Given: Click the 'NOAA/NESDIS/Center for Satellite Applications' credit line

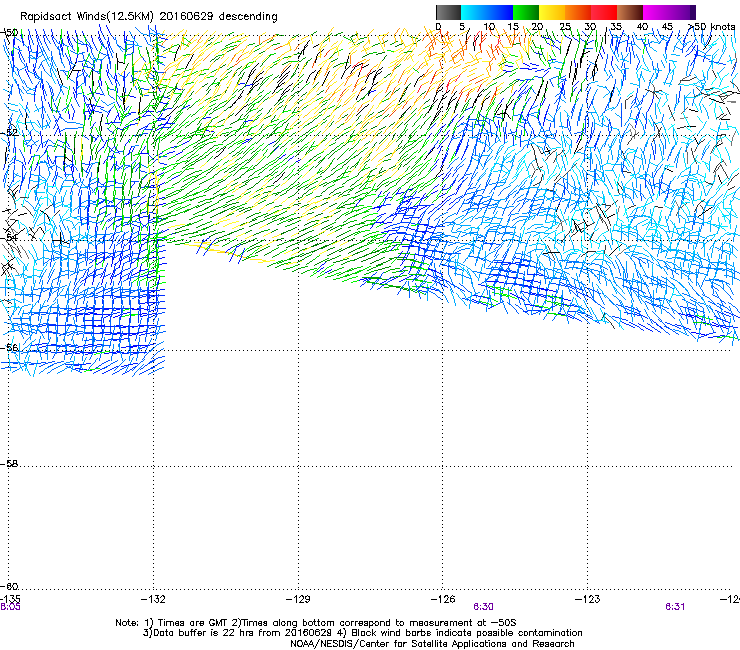Looking at the screenshot, I should point(432,644).
